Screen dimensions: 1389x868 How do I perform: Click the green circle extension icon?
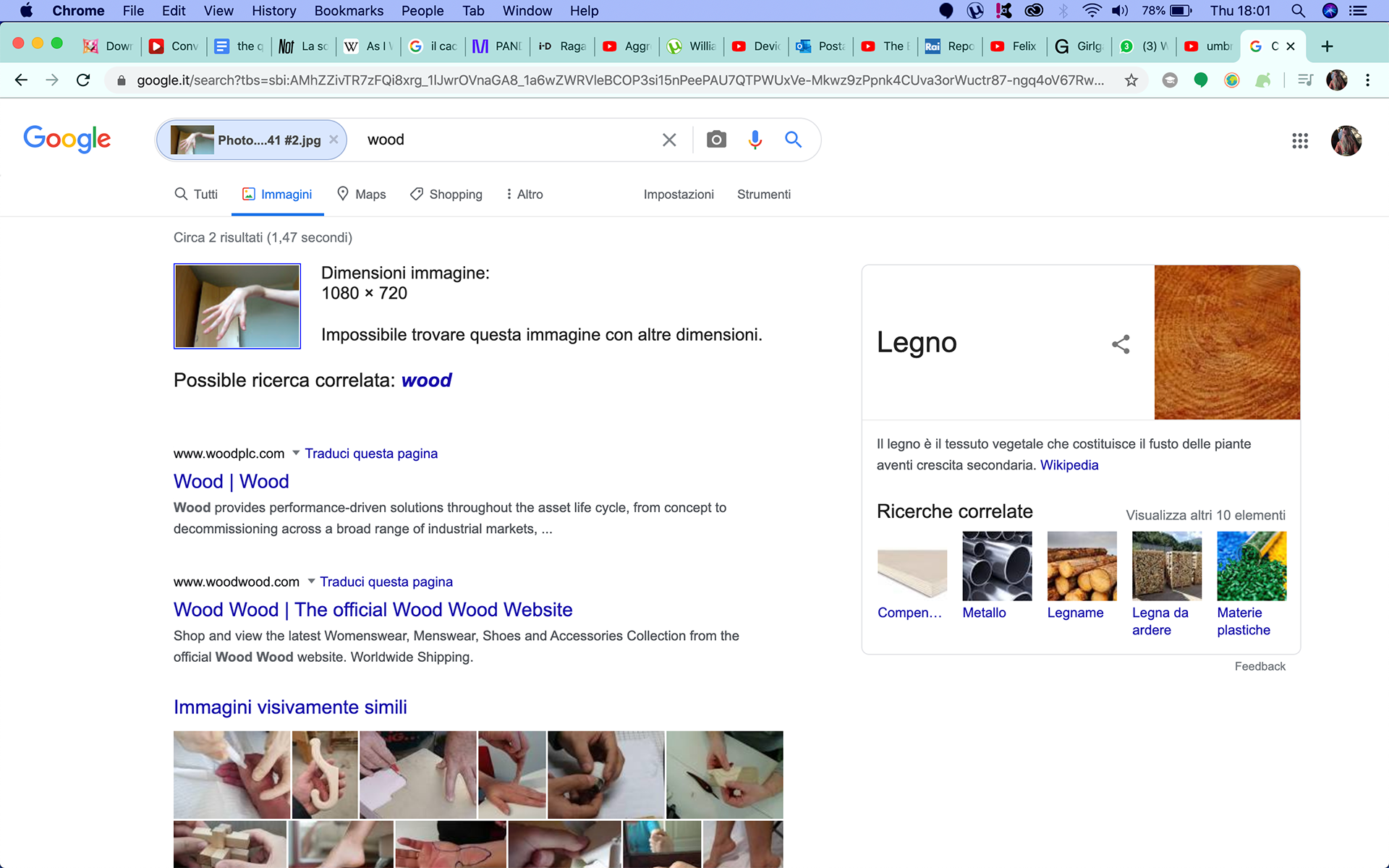click(x=1201, y=80)
